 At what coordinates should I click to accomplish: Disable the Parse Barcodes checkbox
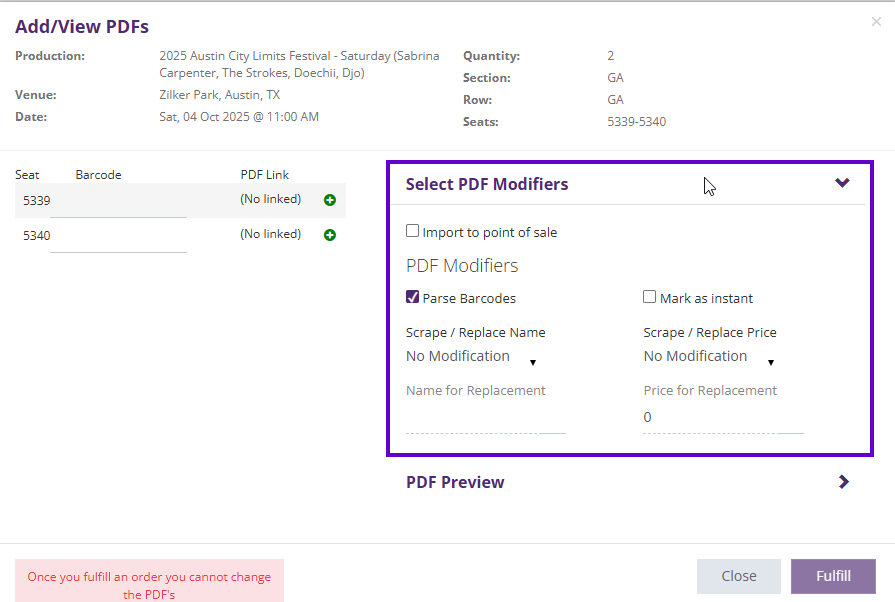[412, 296]
